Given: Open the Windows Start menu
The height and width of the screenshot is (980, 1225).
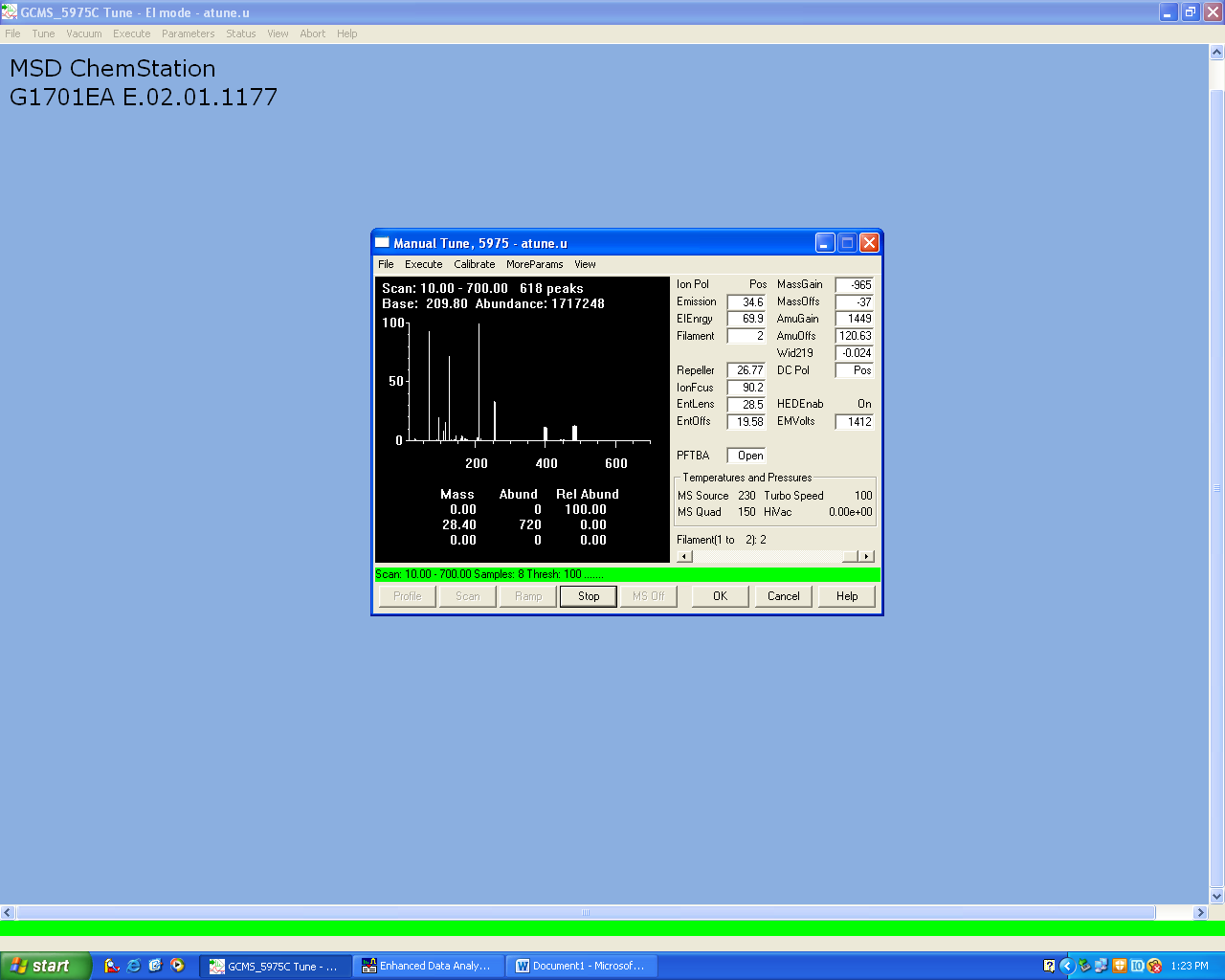Looking at the screenshot, I should (x=45, y=966).
